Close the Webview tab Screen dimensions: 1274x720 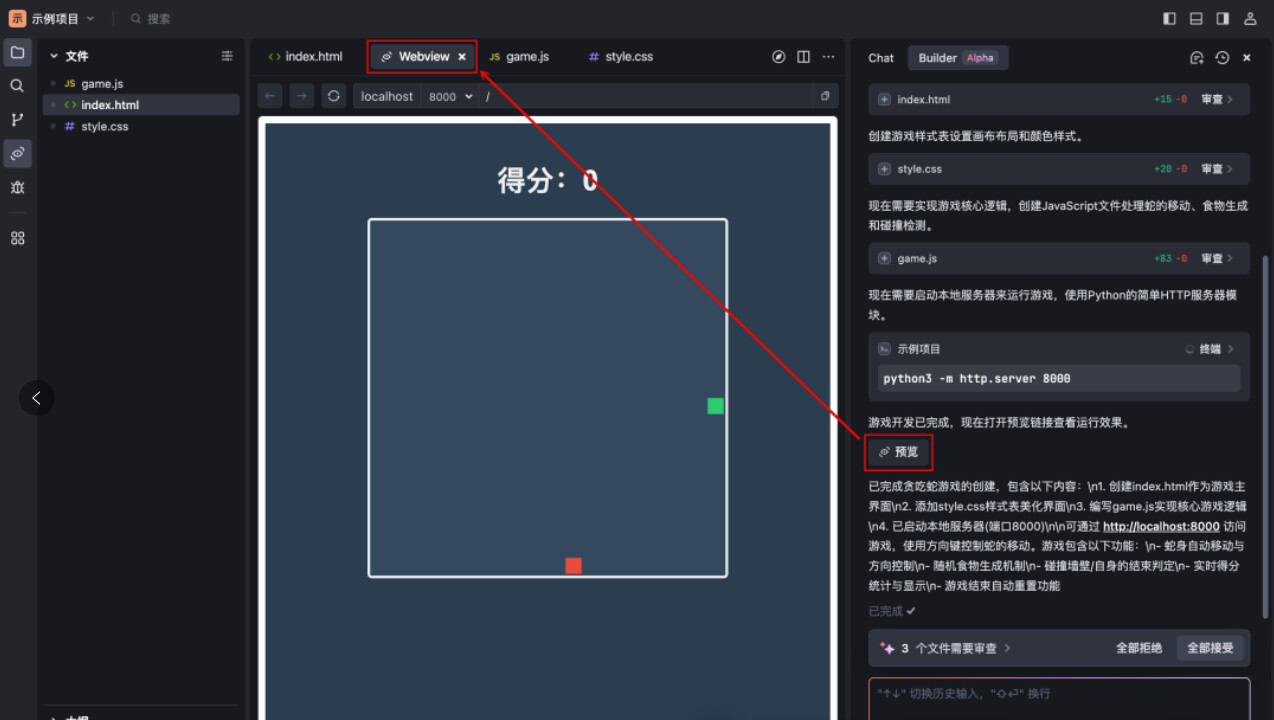[x=462, y=57]
